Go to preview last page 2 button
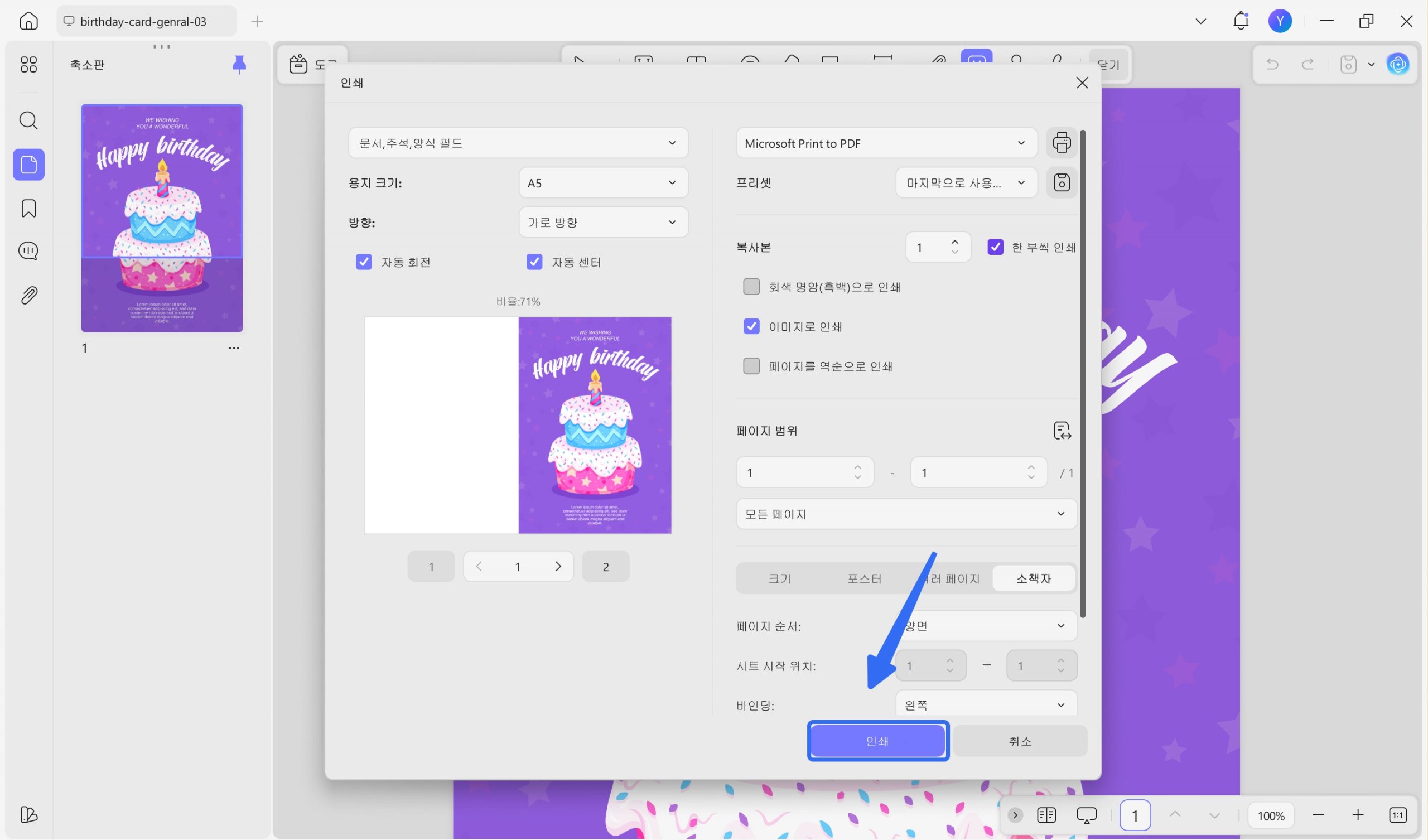The width and height of the screenshot is (1428, 840). click(x=605, y=566)
